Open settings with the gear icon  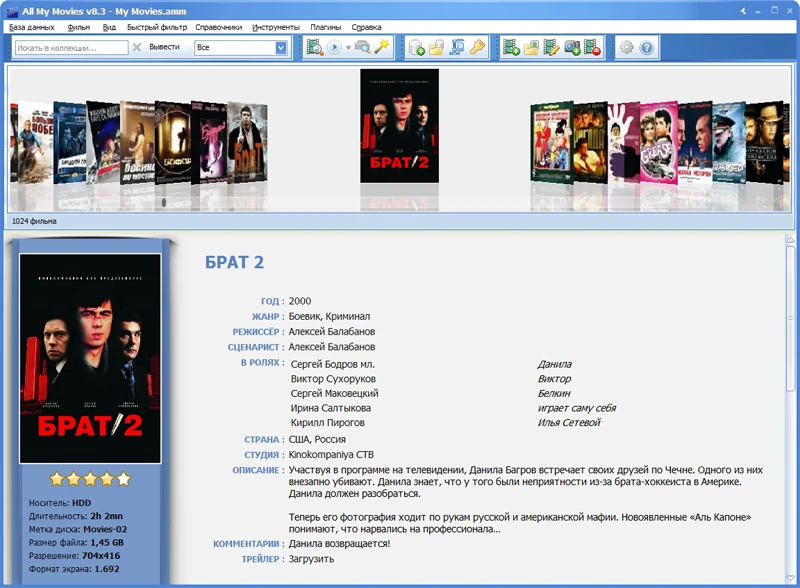[x=627, y=47]
